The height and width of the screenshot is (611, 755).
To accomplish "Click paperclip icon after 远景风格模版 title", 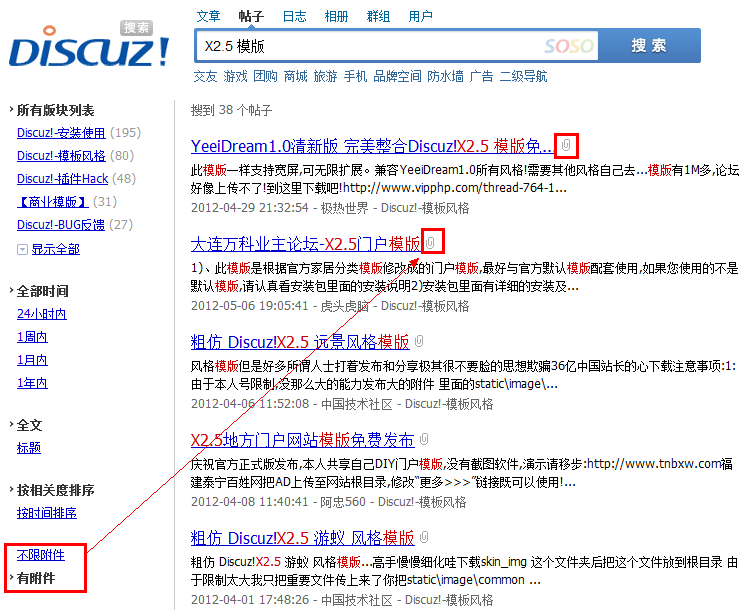I will (x=419, y=341).
